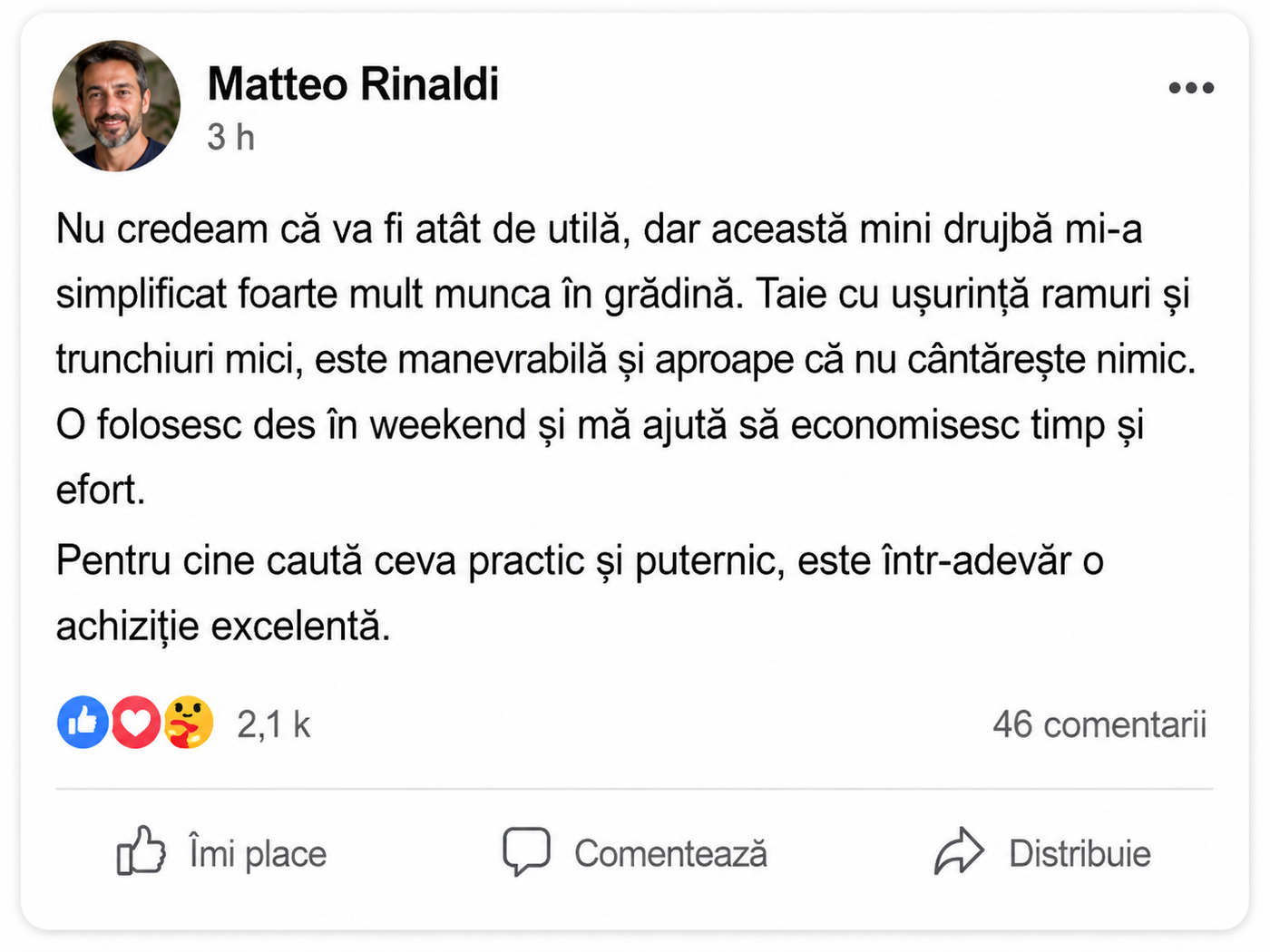This screenshot has height=952, width=1270.
Task: Click the sentence starting "O folosesc des"
Action: (600, 457)
